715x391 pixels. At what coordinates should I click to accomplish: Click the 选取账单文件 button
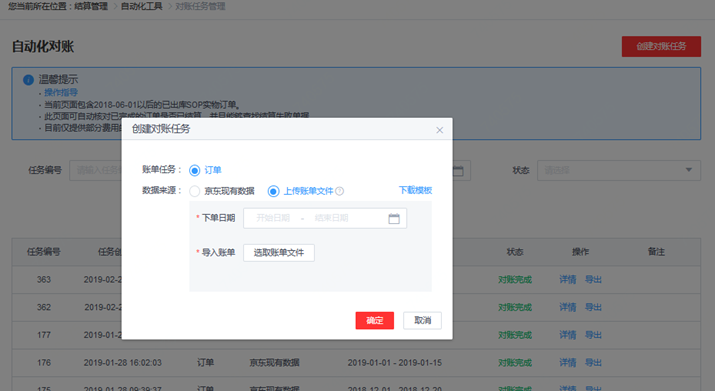pyautogui.click(x=279, y=253)
